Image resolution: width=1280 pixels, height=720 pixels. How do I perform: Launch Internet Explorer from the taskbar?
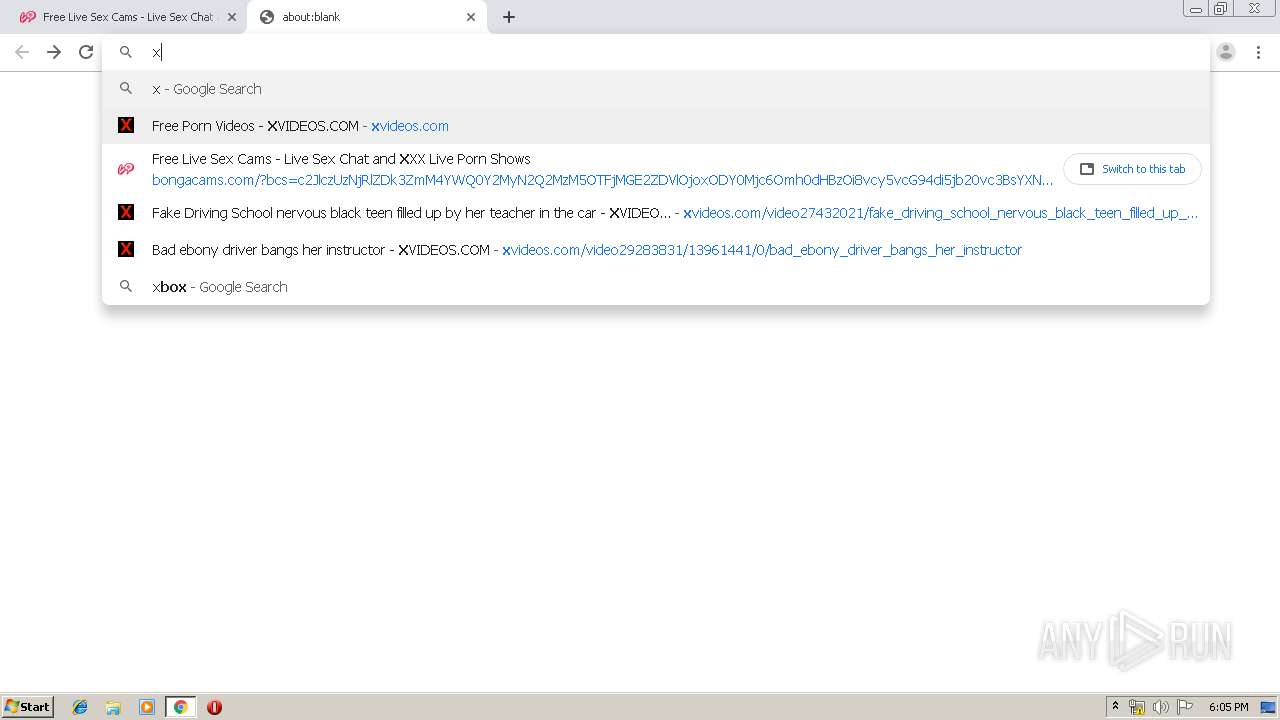click(80, 707)
